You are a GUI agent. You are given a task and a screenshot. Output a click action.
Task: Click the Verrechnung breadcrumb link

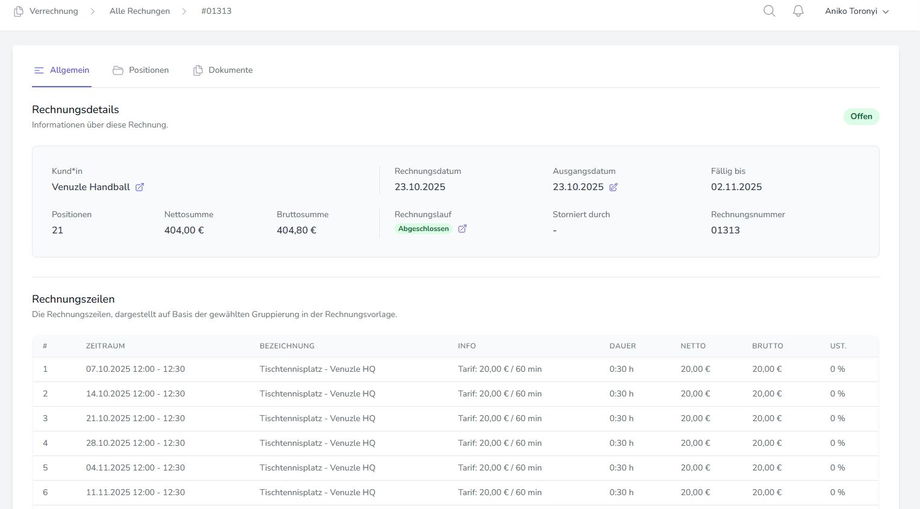click(54, 11)
